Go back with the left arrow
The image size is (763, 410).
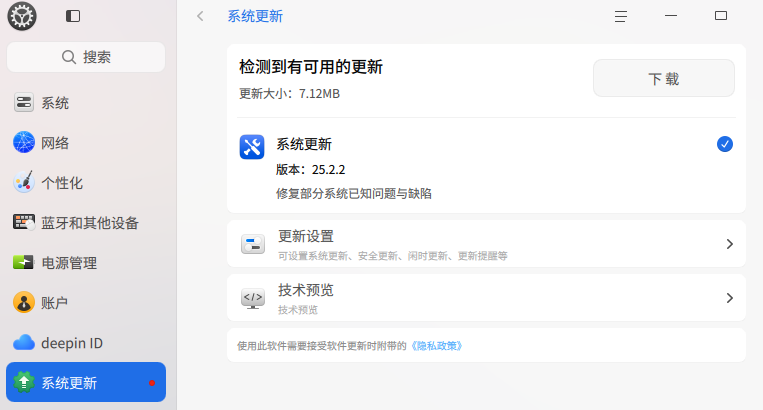[200, 16]
